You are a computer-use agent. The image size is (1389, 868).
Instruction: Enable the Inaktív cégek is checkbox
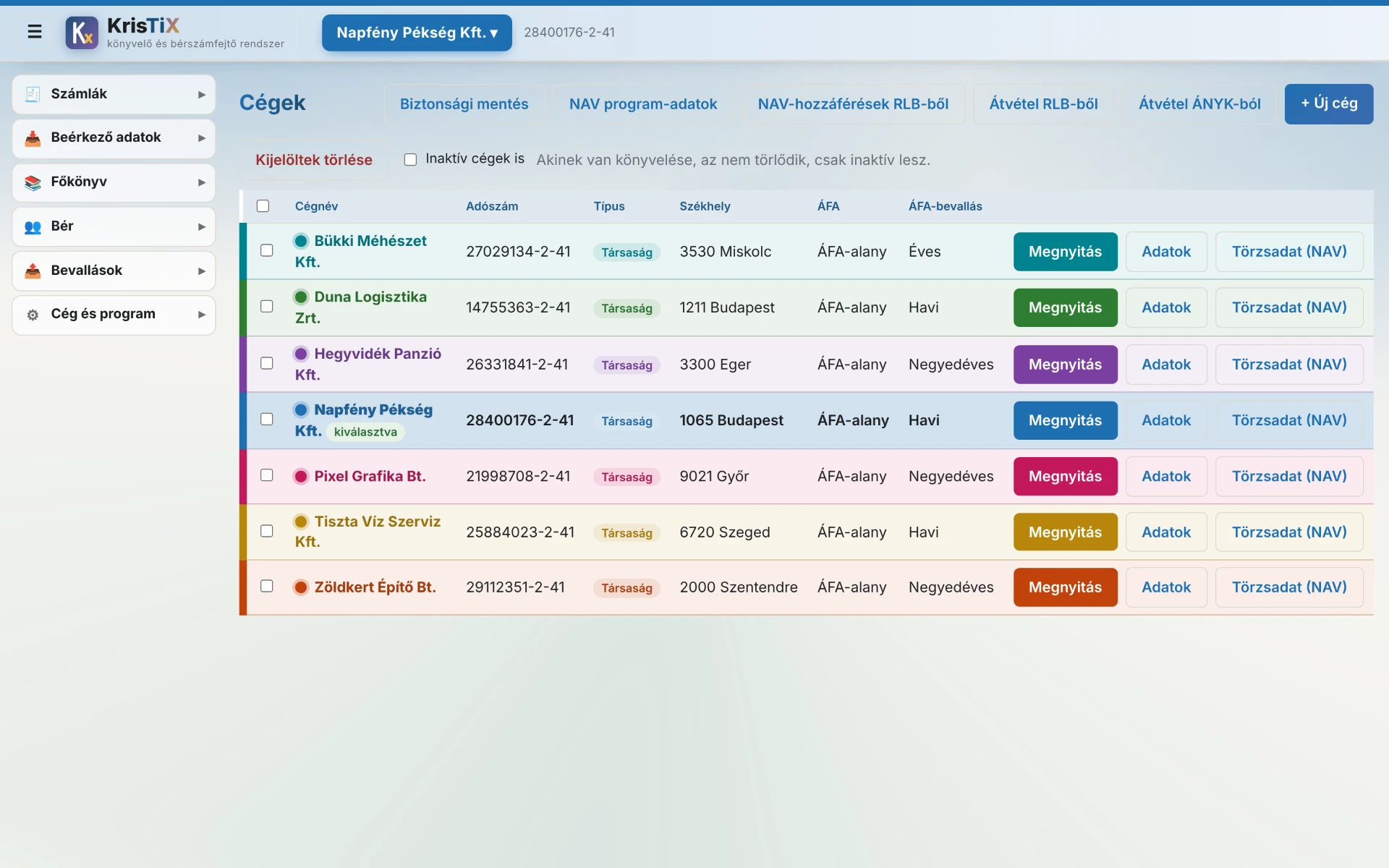point(410,159)
